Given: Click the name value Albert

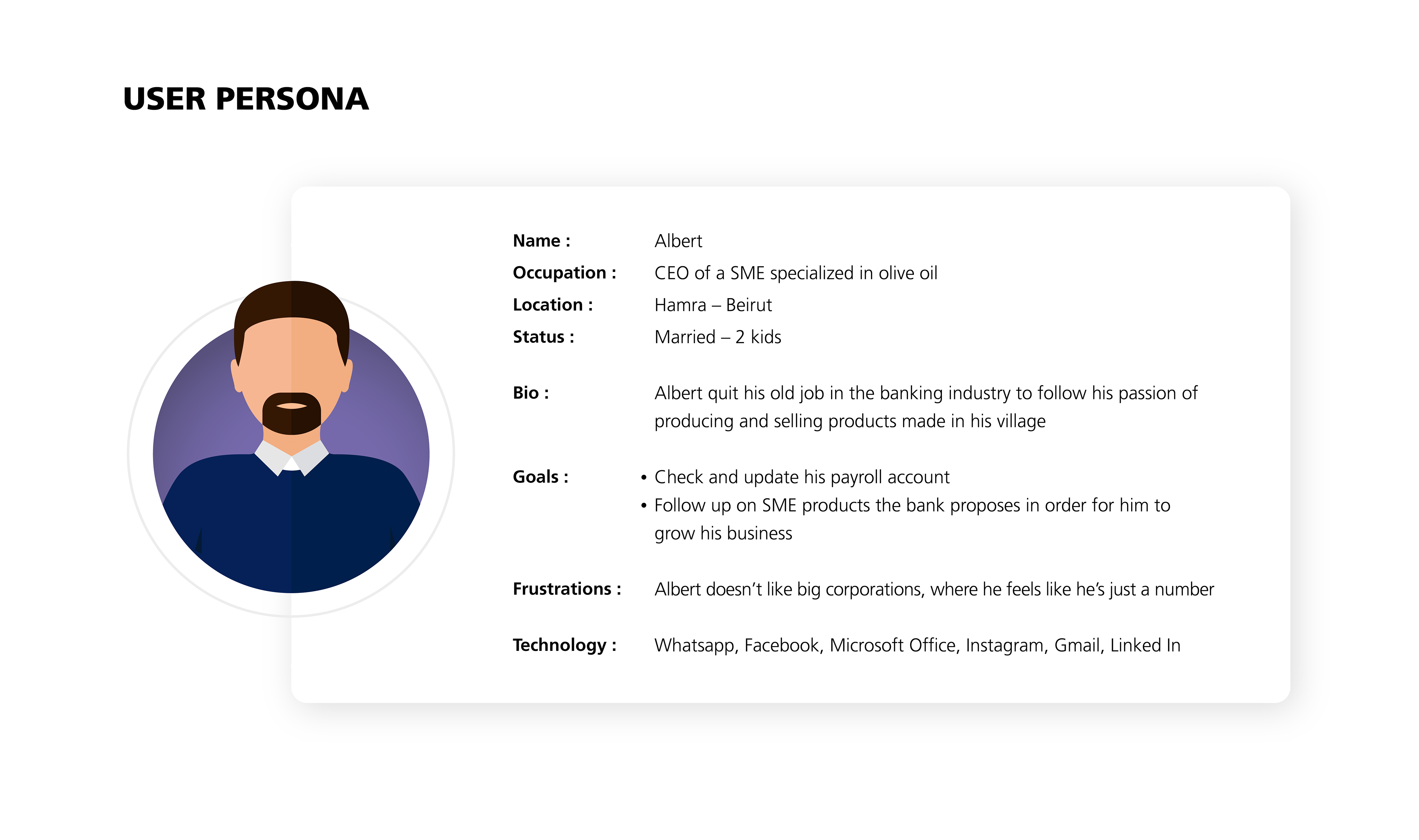Looking at the screenshot, I should point(678,241).
